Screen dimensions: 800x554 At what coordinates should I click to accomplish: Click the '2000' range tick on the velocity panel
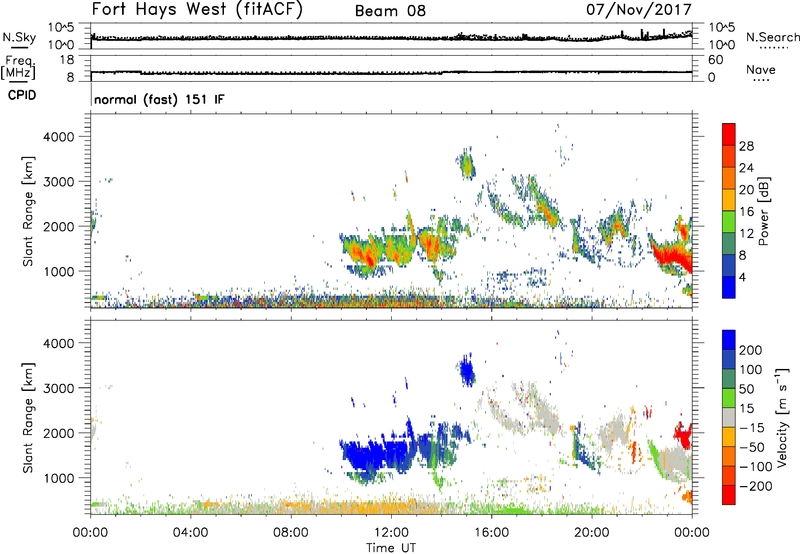click(59, 433)
